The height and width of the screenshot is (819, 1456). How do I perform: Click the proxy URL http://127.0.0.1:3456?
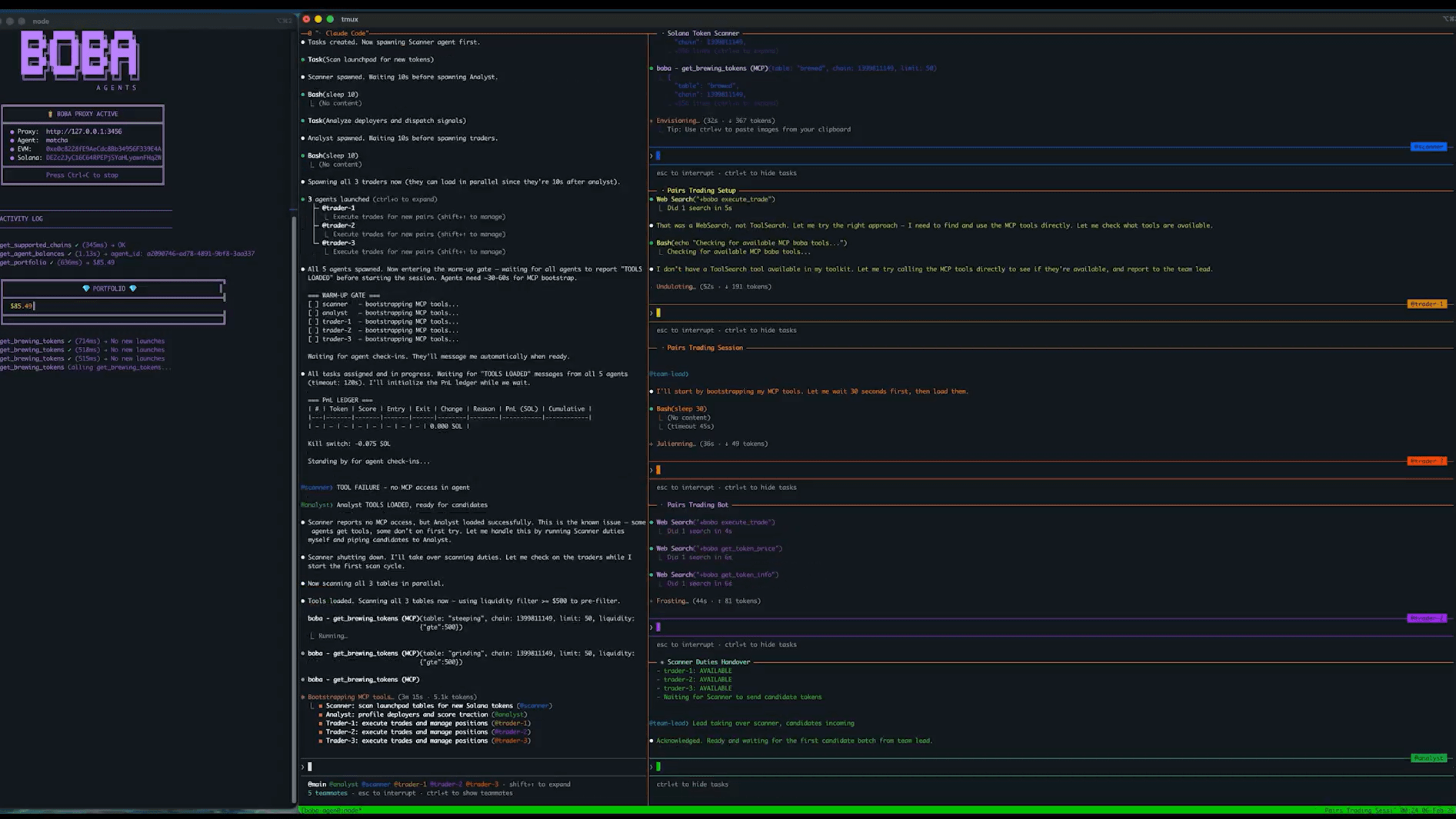click(x=83, y=132)
